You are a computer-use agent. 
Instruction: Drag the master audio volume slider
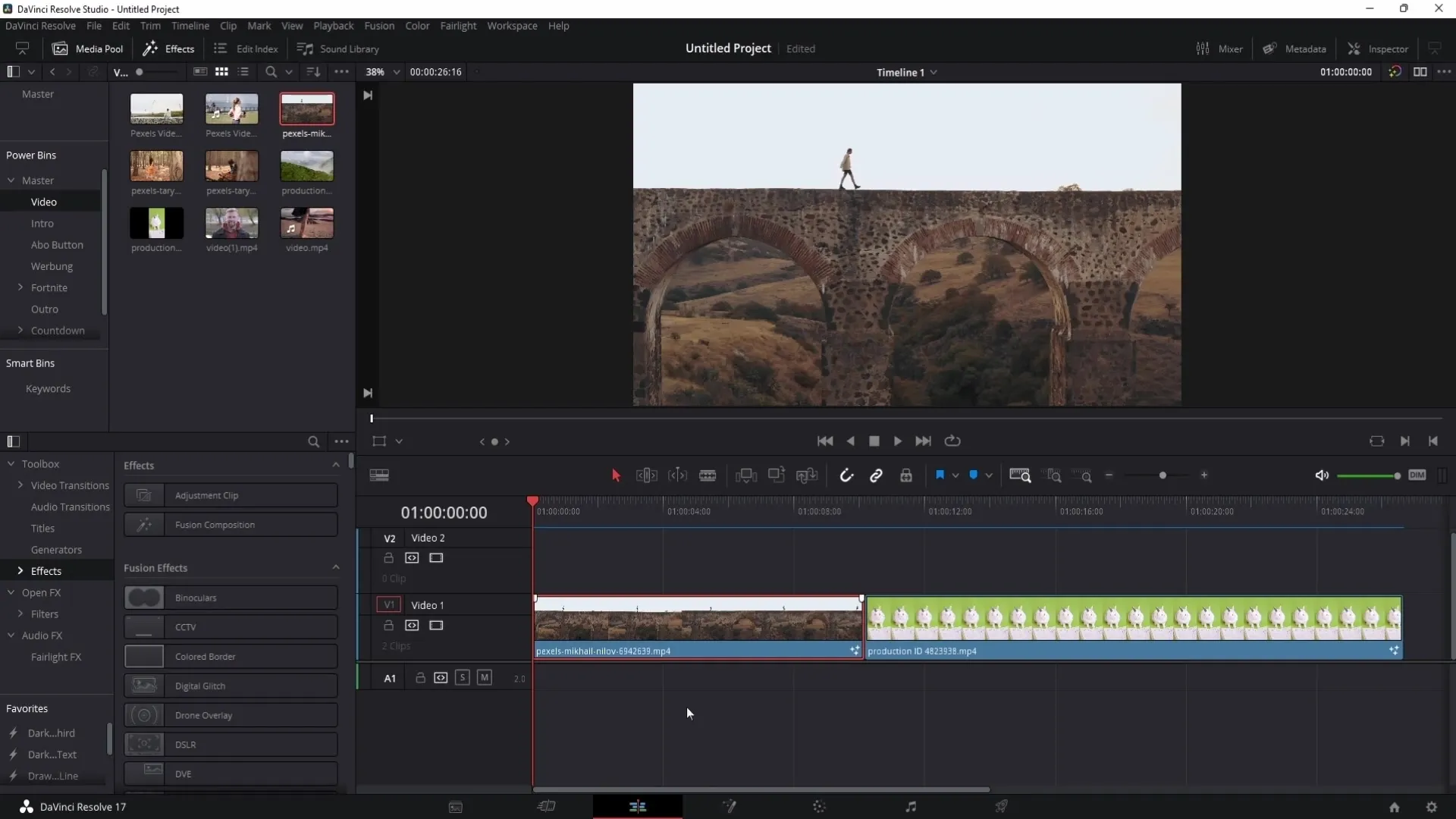point(1396,475)
